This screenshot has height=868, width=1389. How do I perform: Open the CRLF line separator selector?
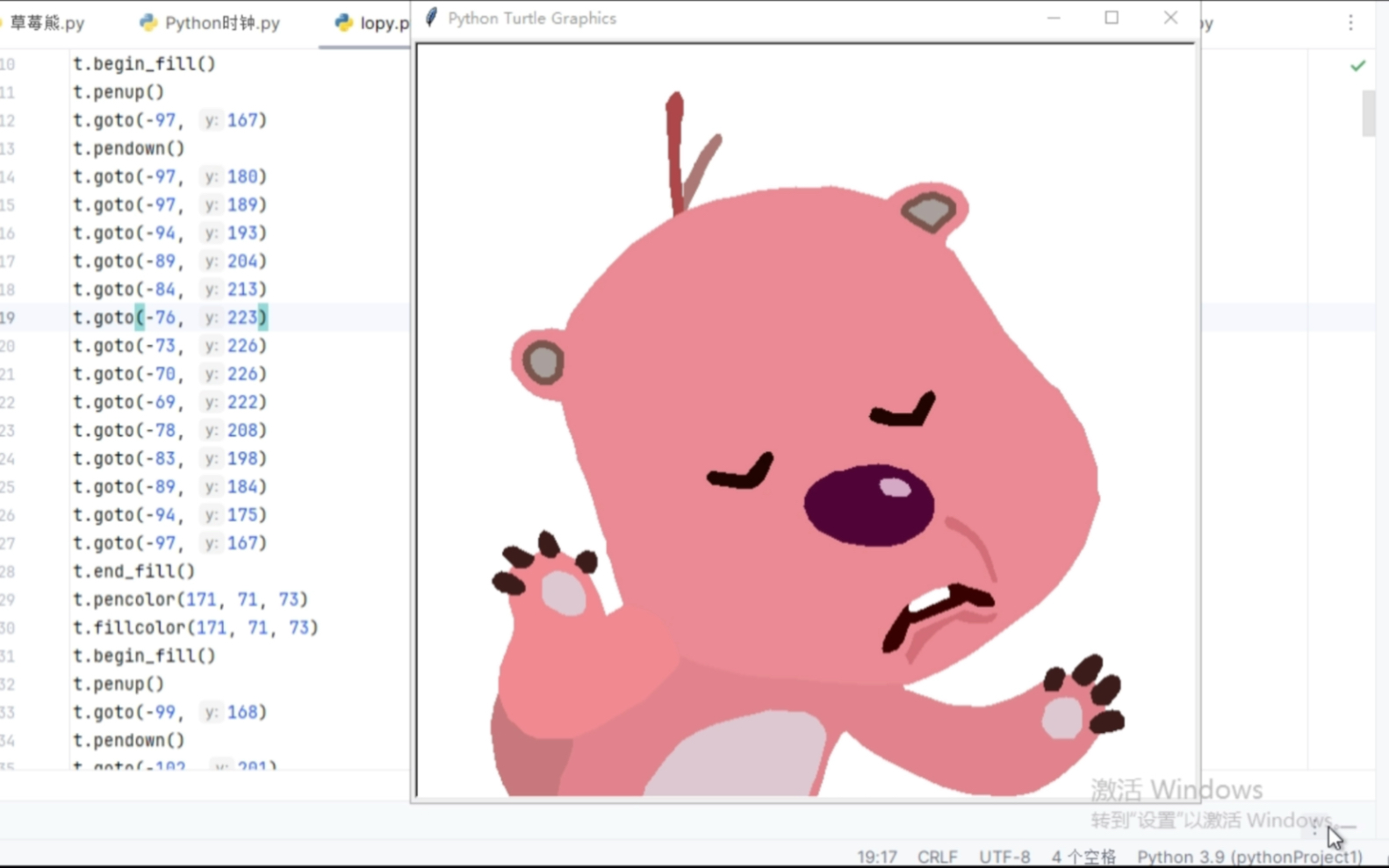937,856
